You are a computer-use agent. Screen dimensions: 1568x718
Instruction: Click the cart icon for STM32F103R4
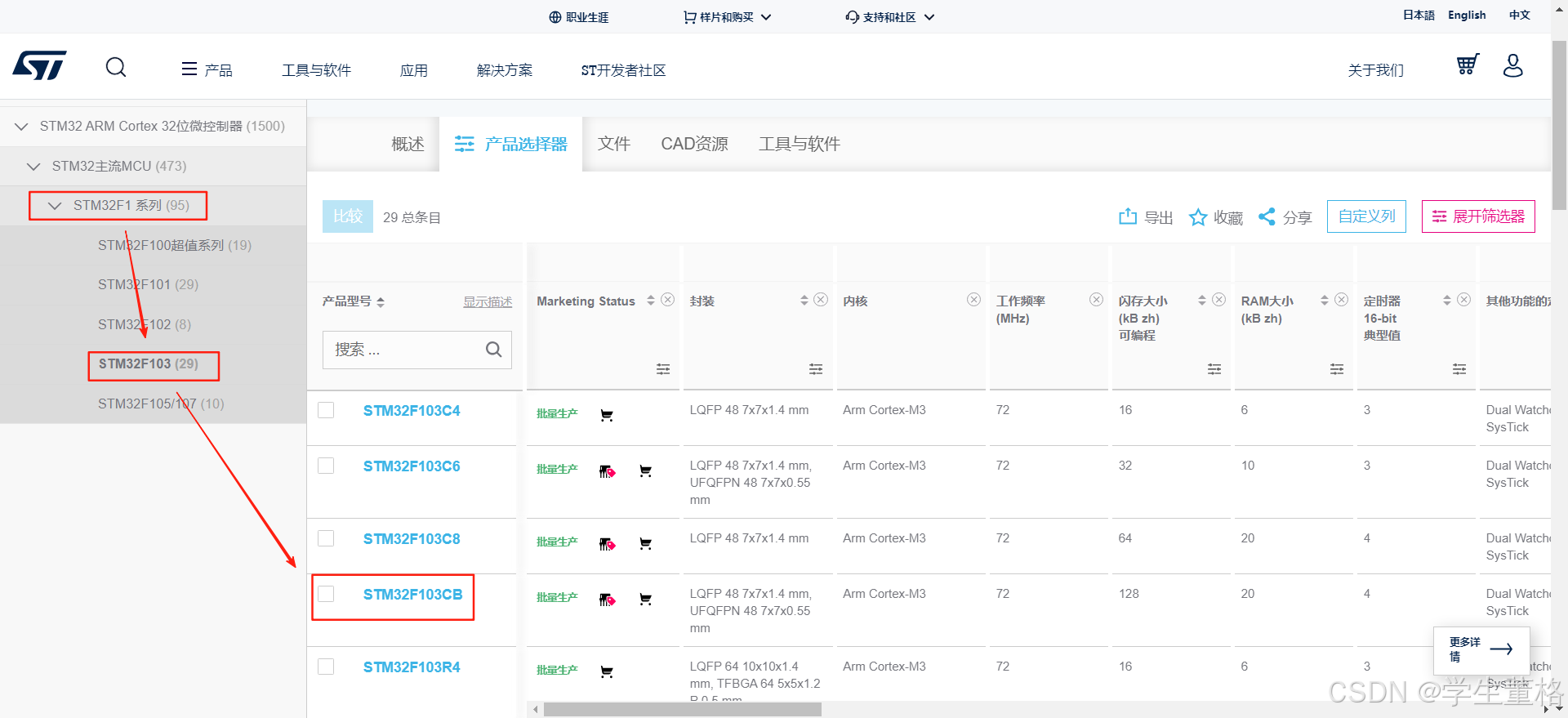[x=607, y=671]
